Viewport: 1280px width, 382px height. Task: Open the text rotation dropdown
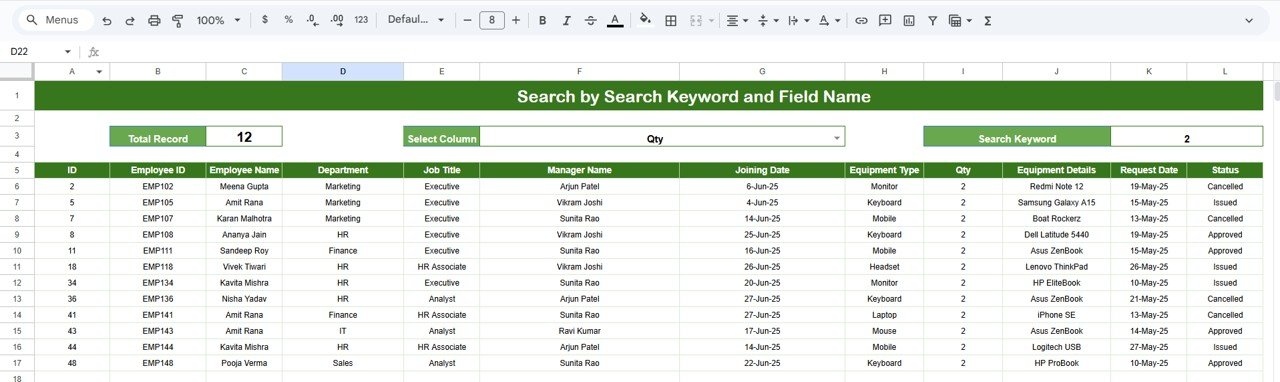829,20
